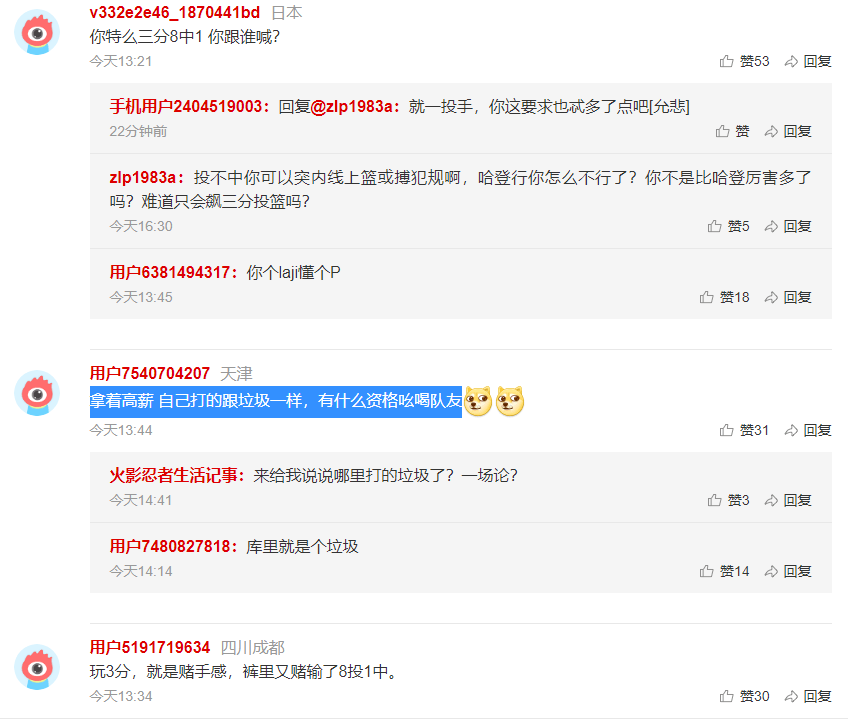Reply to v332e2e46's comment from 13:21
Viewport: 848px width, 727px height.
(x=808, y=61)
